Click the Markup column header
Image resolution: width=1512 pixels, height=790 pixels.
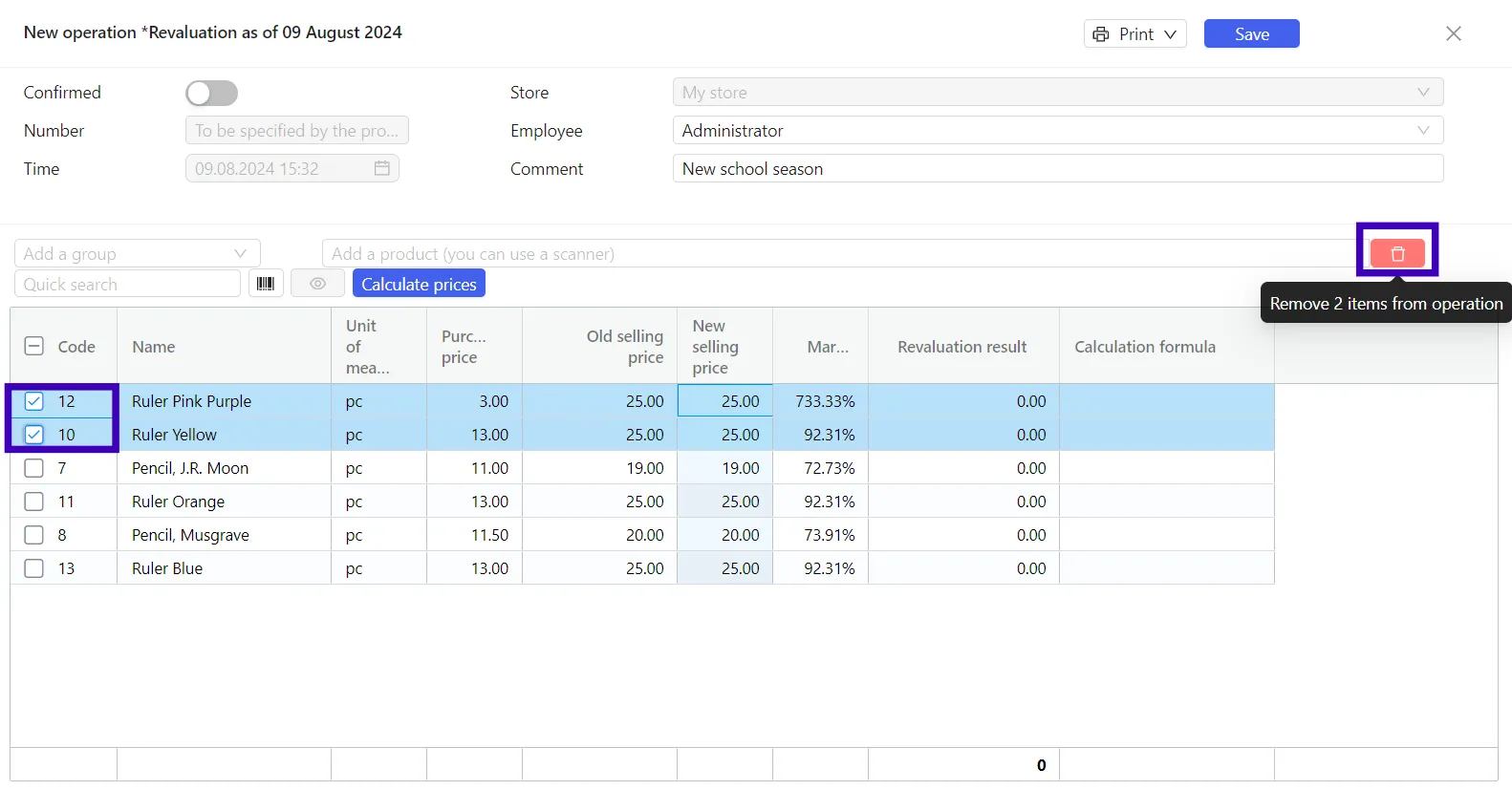point(820,346)
